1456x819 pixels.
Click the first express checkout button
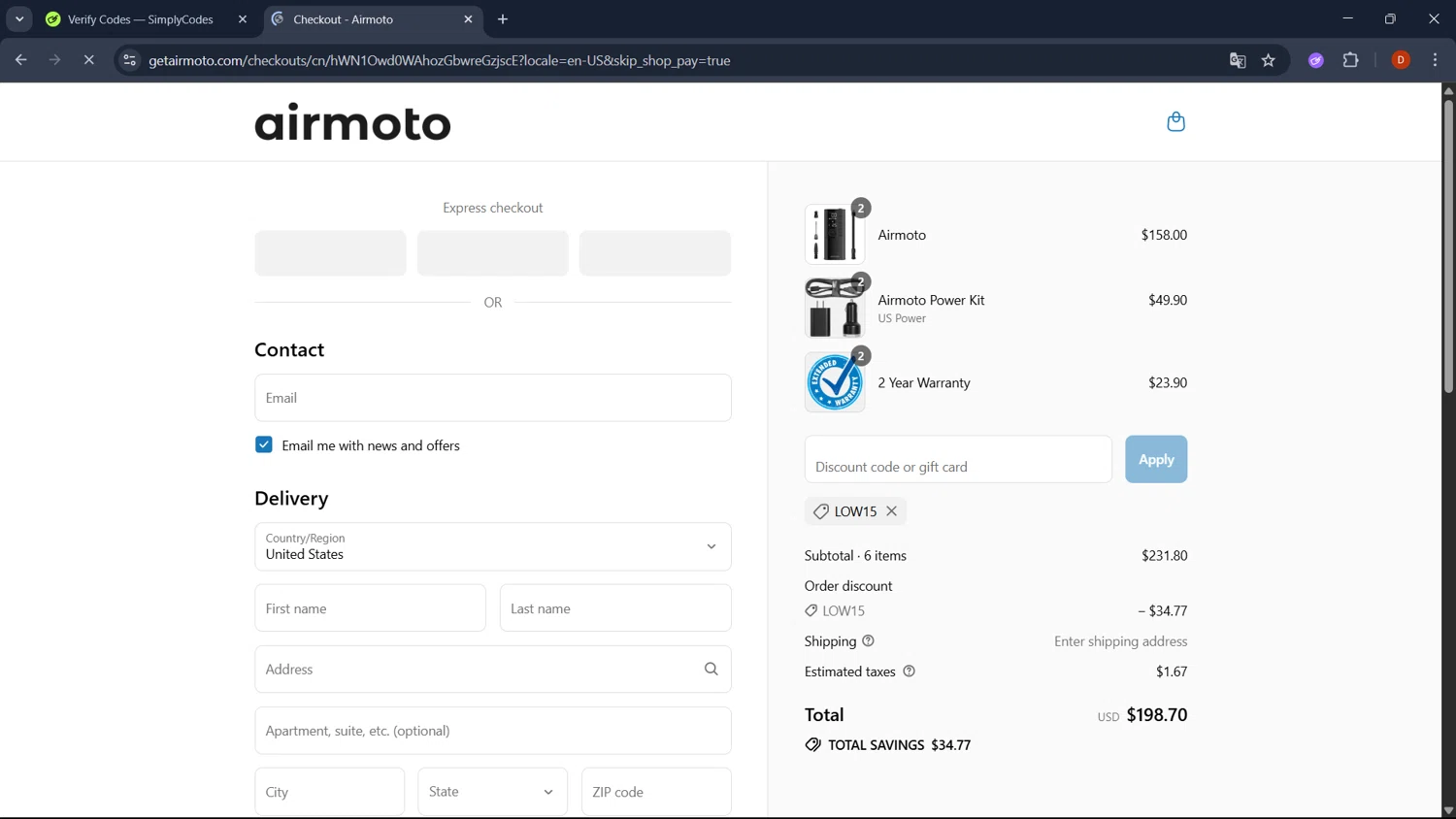[330, 253]
